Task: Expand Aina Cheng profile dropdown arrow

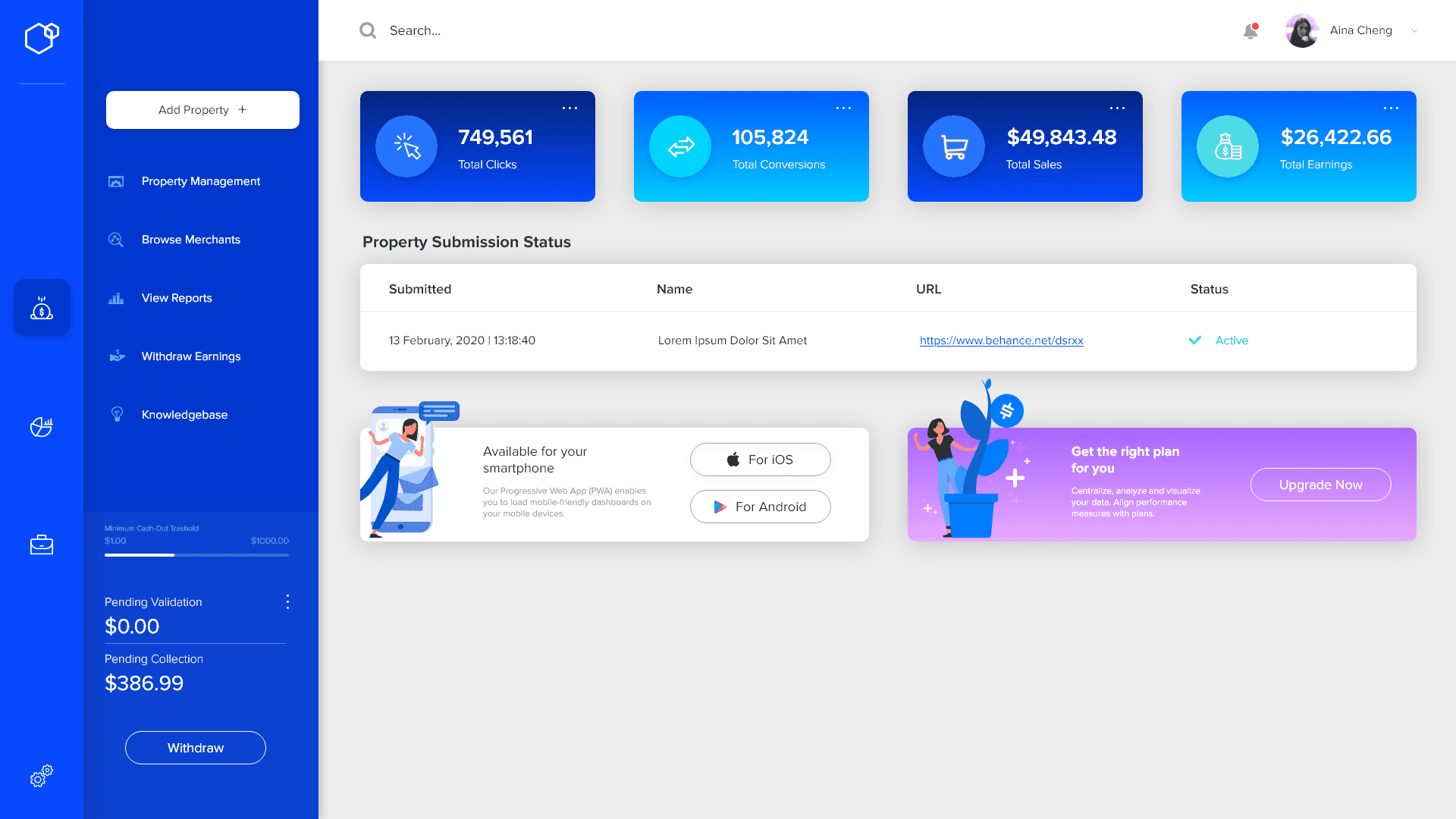Action: (1414, 31)
